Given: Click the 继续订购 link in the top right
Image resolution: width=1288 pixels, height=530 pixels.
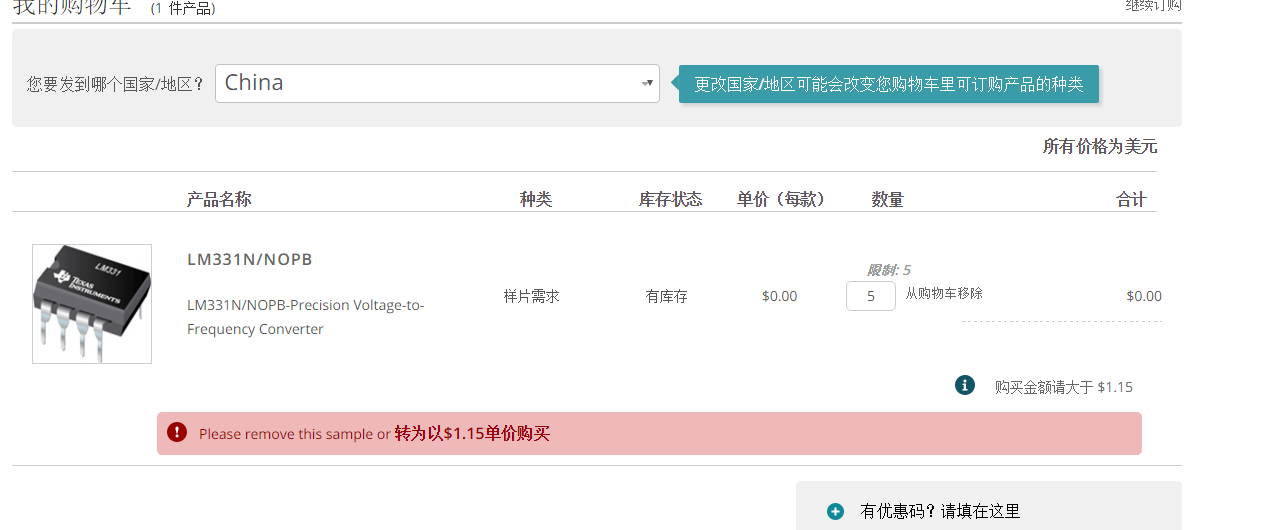Looking at the screenshot, I should click(1153, 5).
